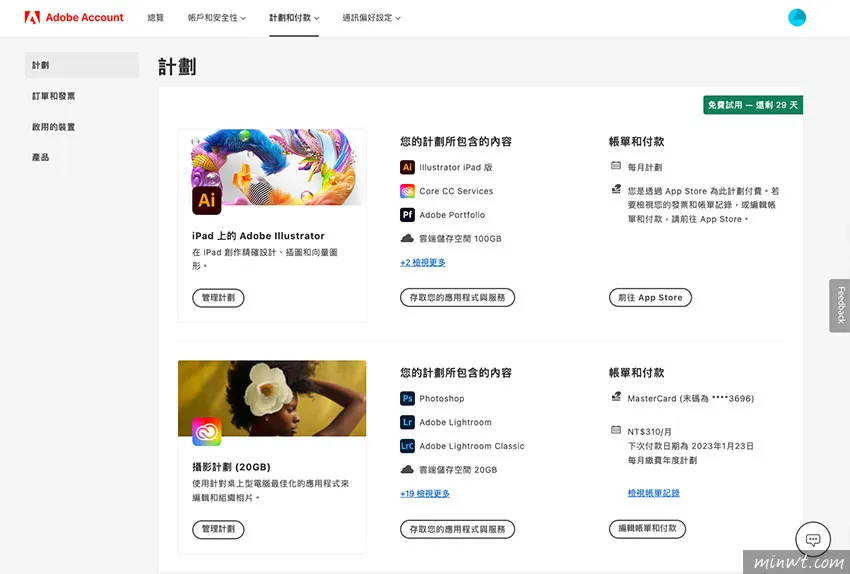Expand the 帳戶和安全性 dropdown menu
This screenshot has width=850, height=574.
click(x=216, y=18)
